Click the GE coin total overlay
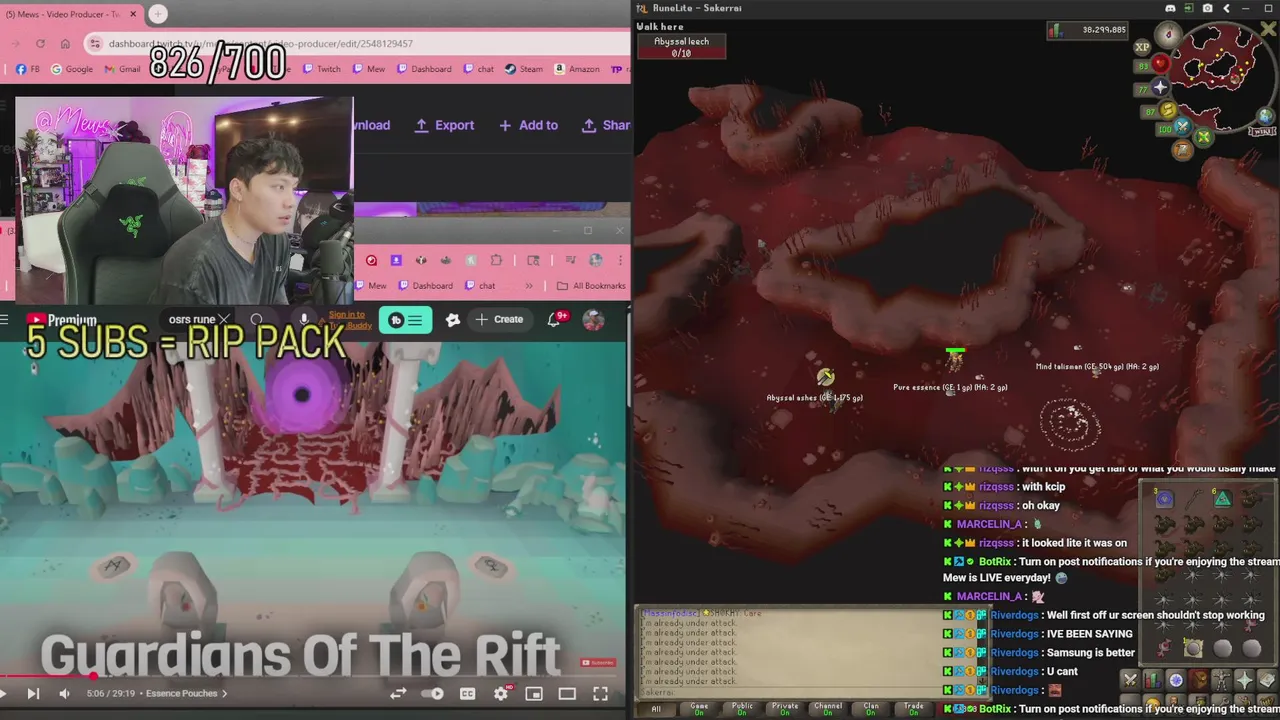The height and width of the screenshot is (720, 1280). (x=1087, y=30)
